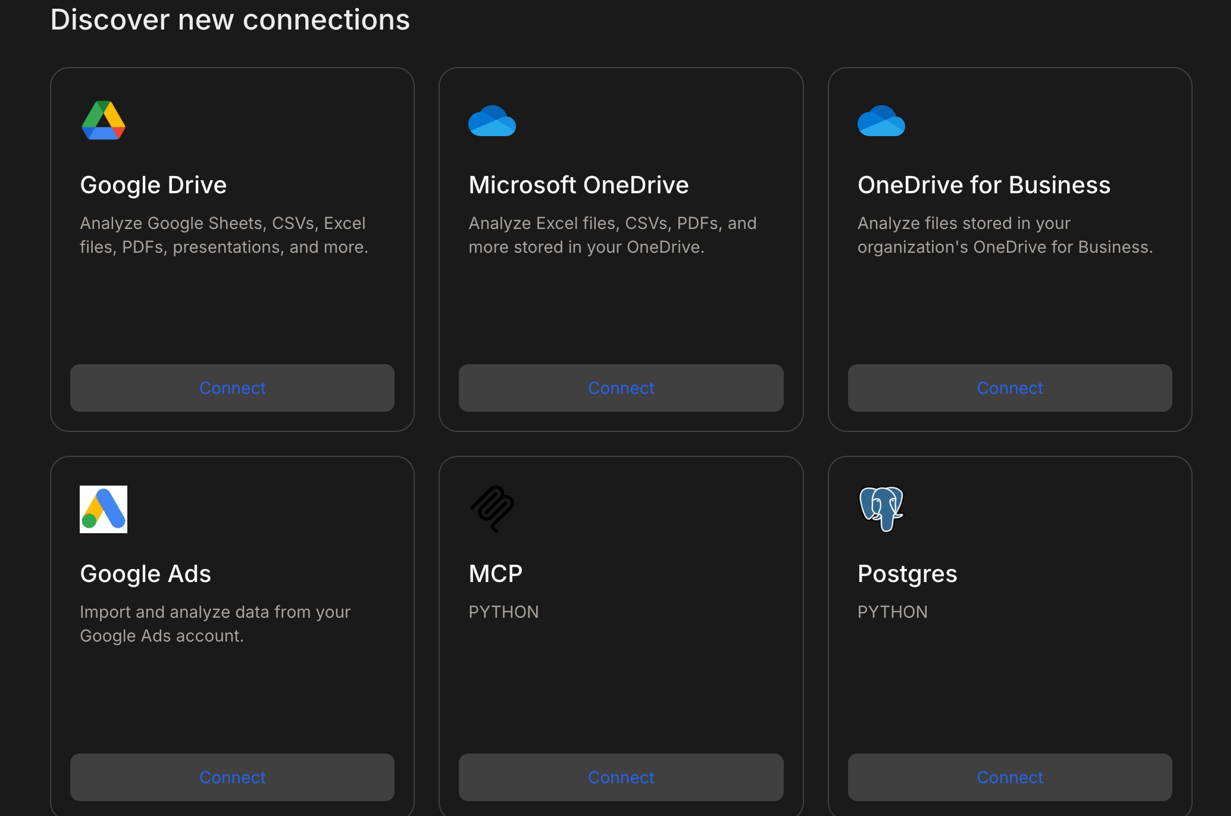
Task: Click the OneDrive for Business heading
Action: [983, 185]
